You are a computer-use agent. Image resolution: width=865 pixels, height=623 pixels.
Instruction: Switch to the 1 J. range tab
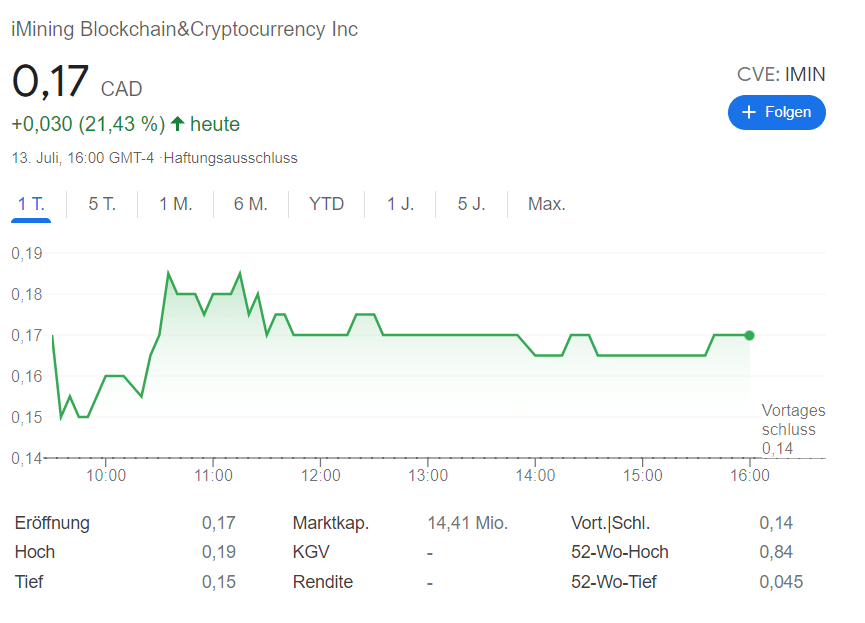tap(400, 204)
